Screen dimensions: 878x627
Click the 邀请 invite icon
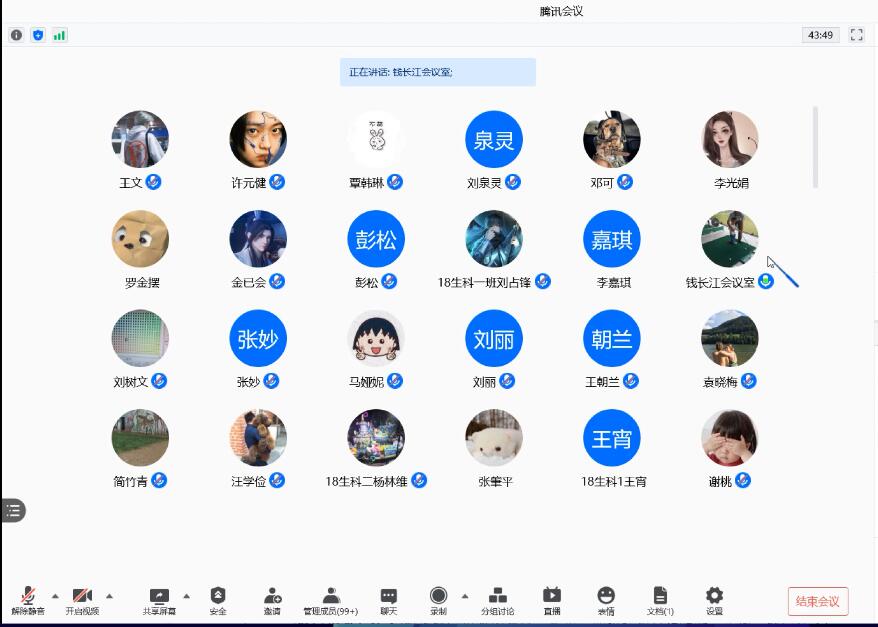click(x=272, y=598)
